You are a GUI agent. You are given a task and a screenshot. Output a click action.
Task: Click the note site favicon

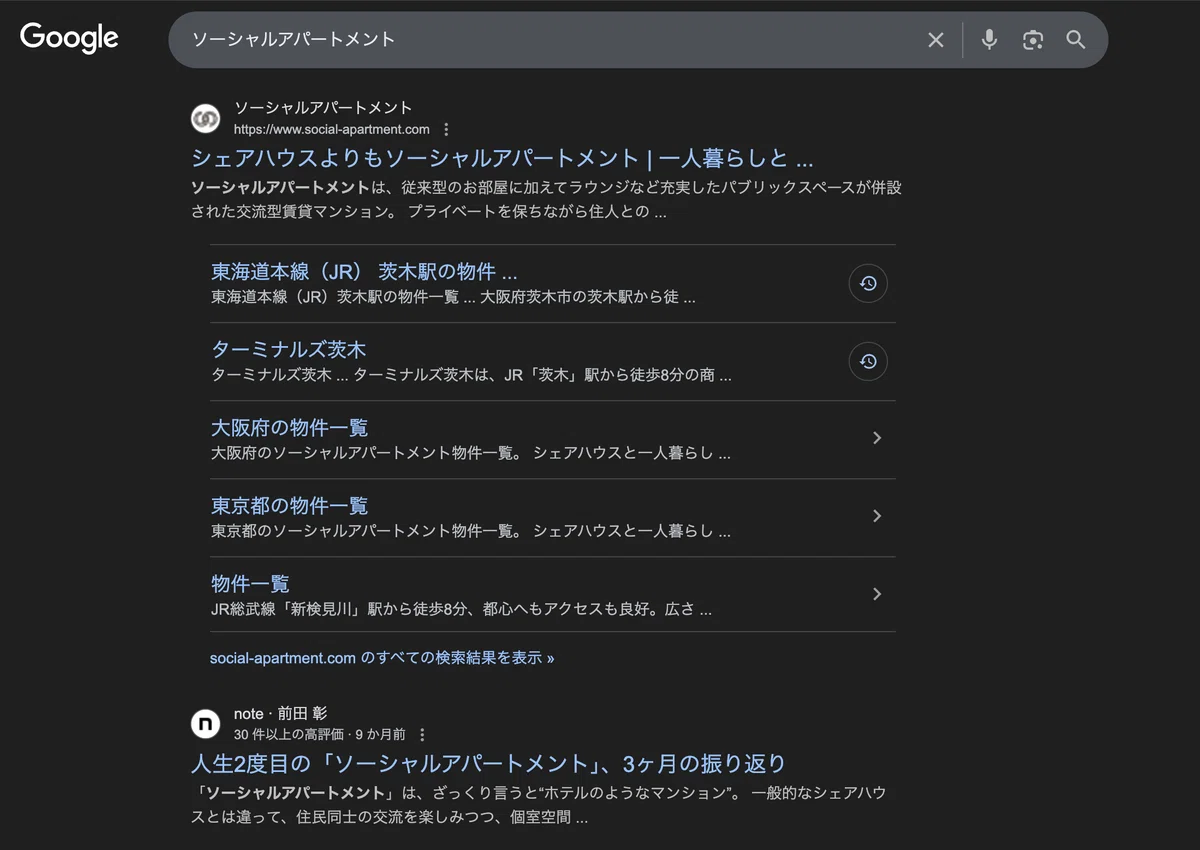[x=206, y=723]
